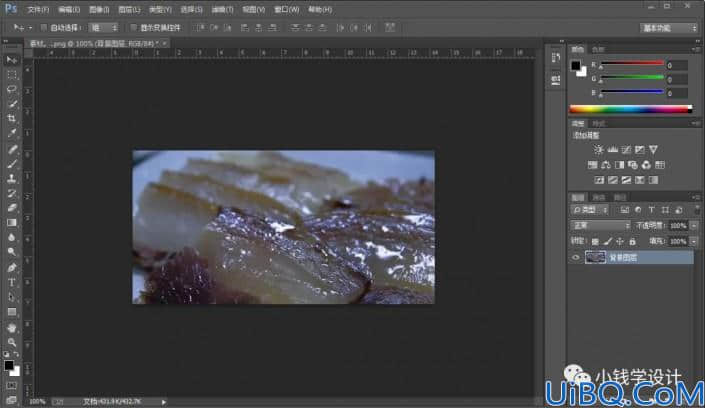Add a Hue/Saturation adjustment layer
705x408 pixels.
click(x=593, y=165)
